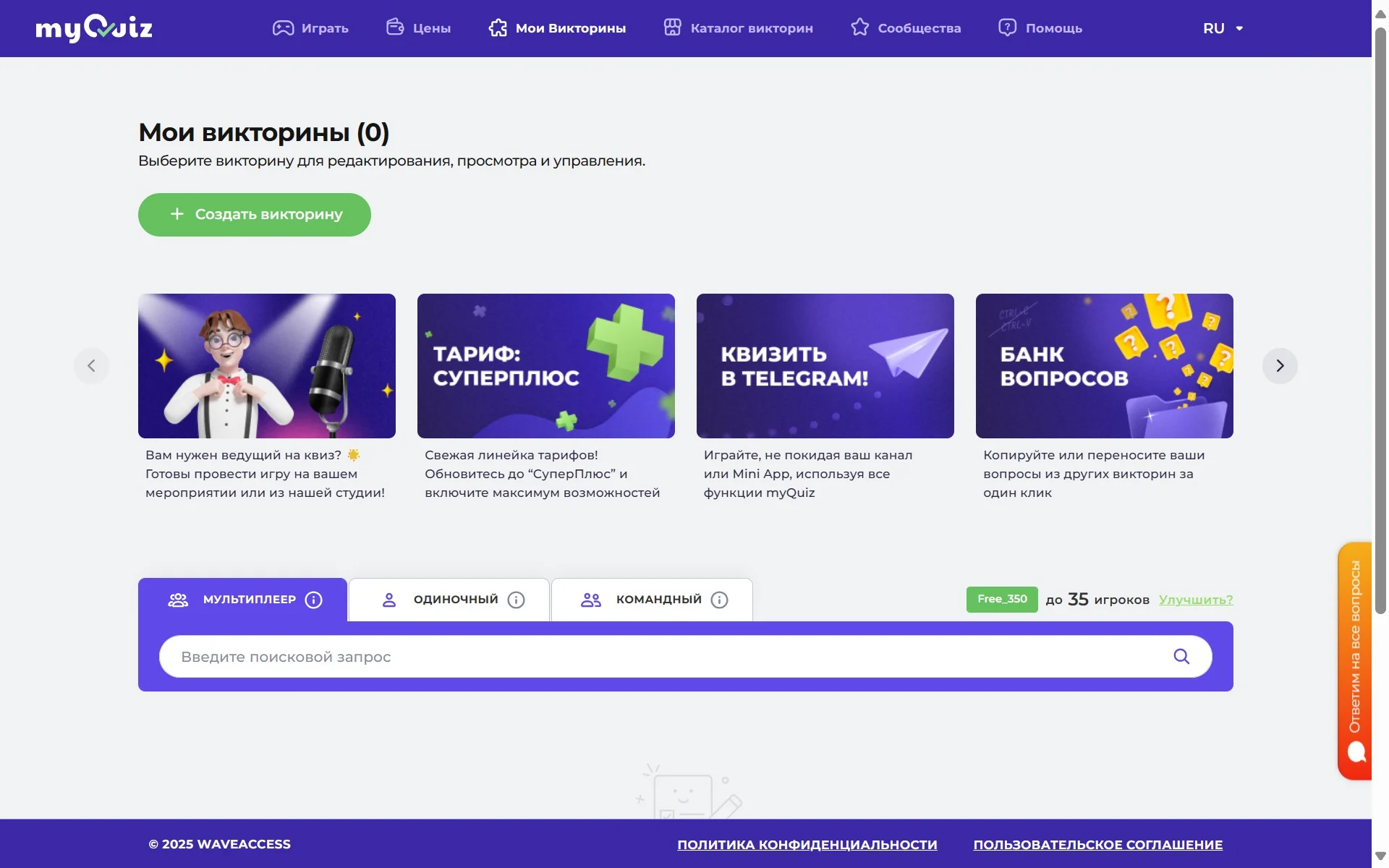The width and height of the screenshot is (1389, 868).
Task: Click the Улучшить? upgrade link
Action: (1196, 600)
